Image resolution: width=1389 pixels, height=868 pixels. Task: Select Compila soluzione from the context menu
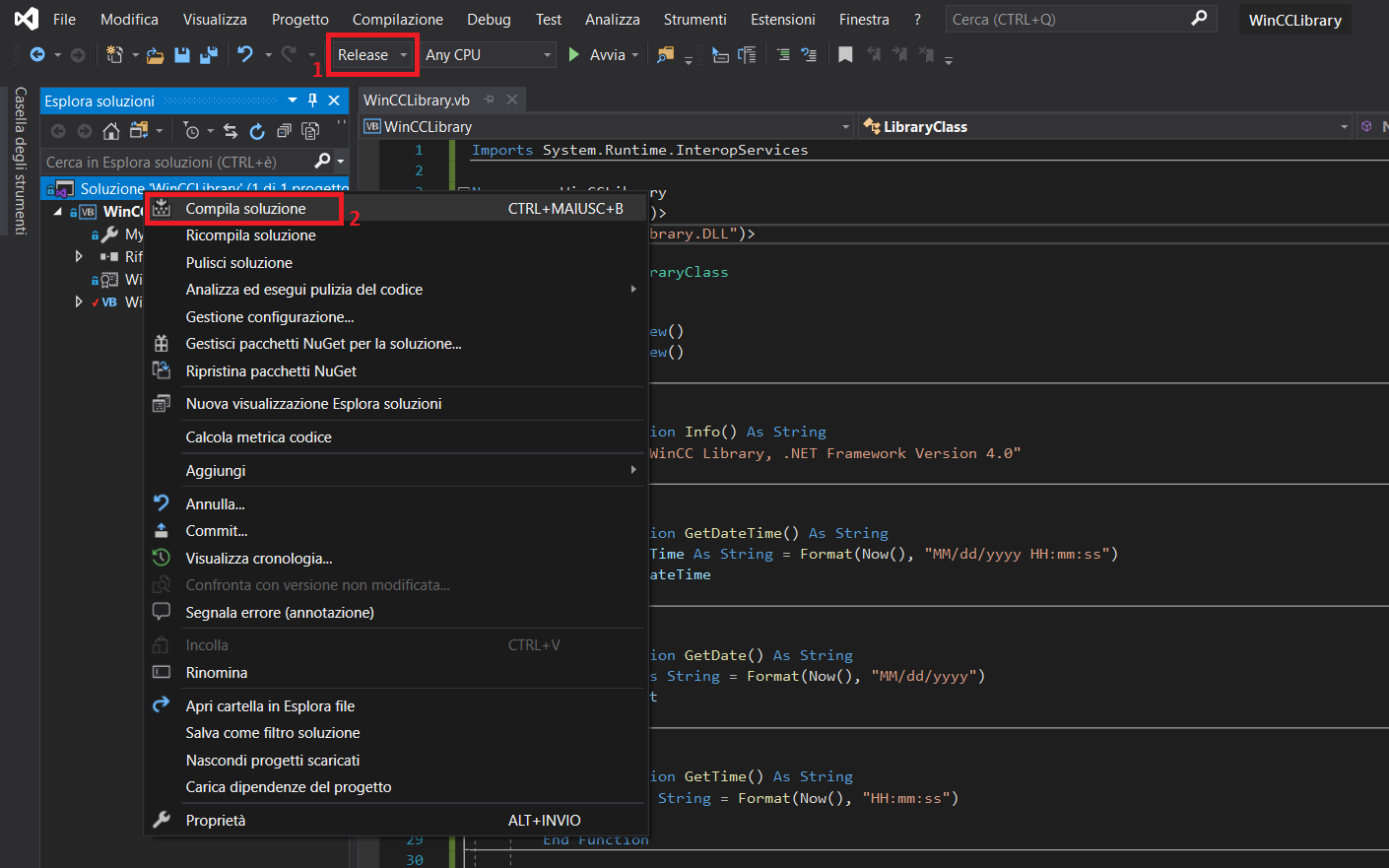click(246, 208)
